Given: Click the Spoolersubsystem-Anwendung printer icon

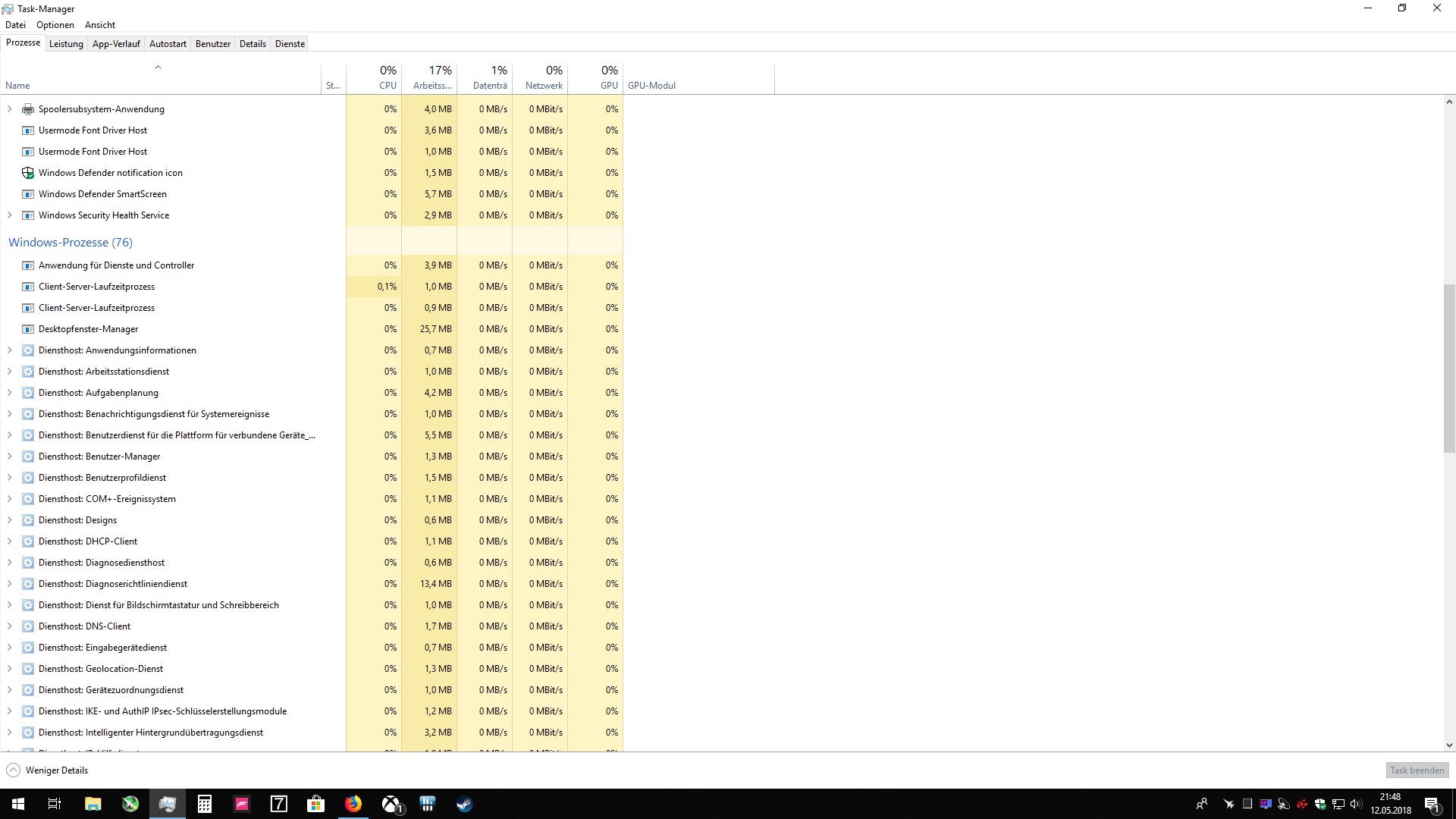Looking at the screenshot, I should [x=28, y=109].
